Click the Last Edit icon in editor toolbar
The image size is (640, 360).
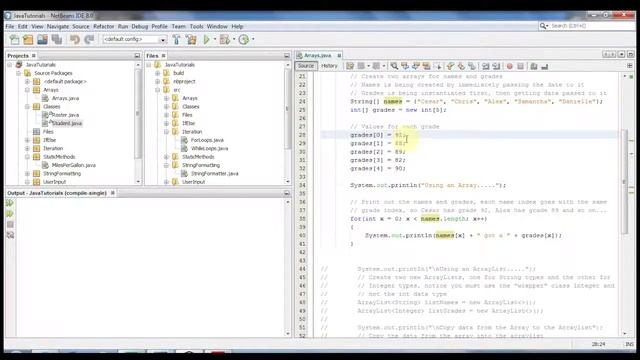tap(350, 66)
